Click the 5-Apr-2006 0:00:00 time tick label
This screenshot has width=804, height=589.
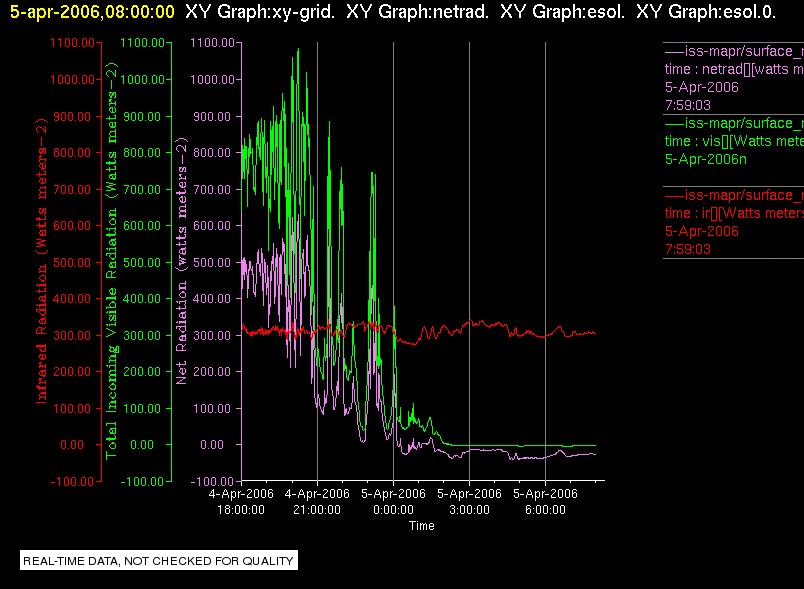pos(393,502)
